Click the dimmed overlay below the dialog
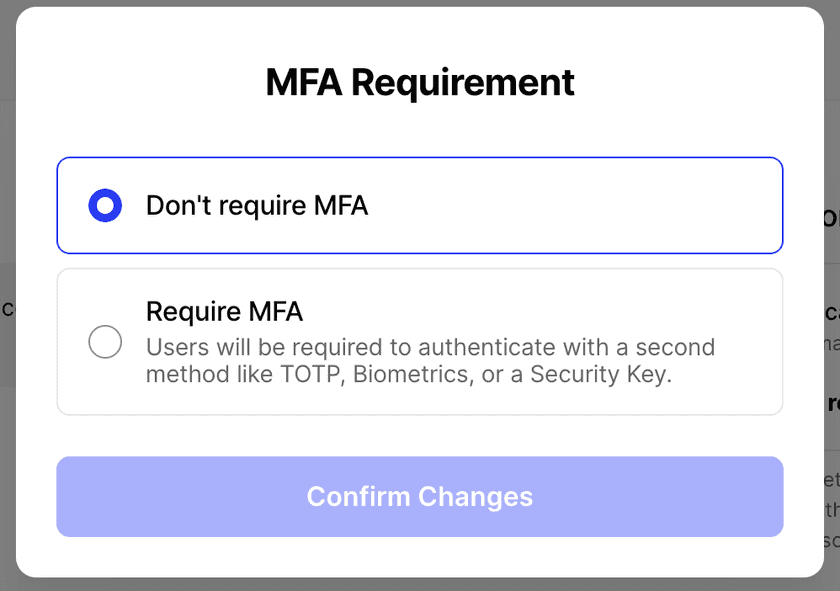 point(420,585)
